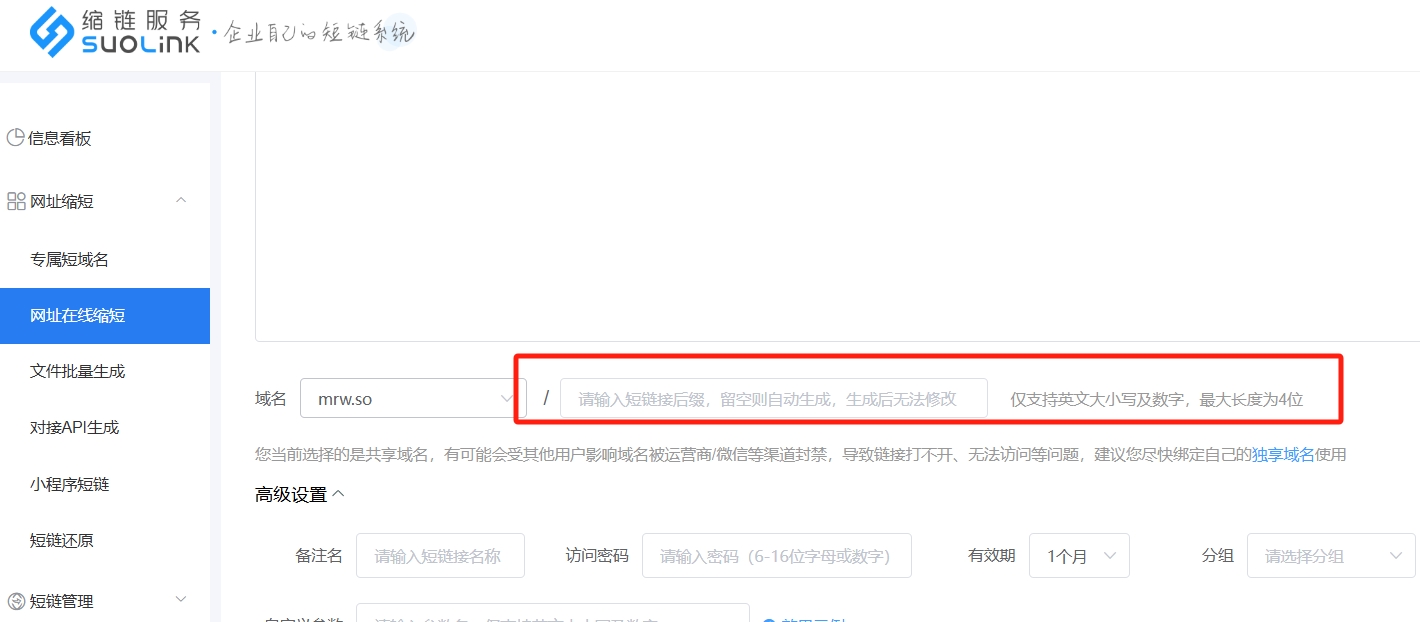Select 网址在线缩短 menu item
The width and height of the screenshot is (1420, 622).
pyautogui.click(x=78, y=316)
